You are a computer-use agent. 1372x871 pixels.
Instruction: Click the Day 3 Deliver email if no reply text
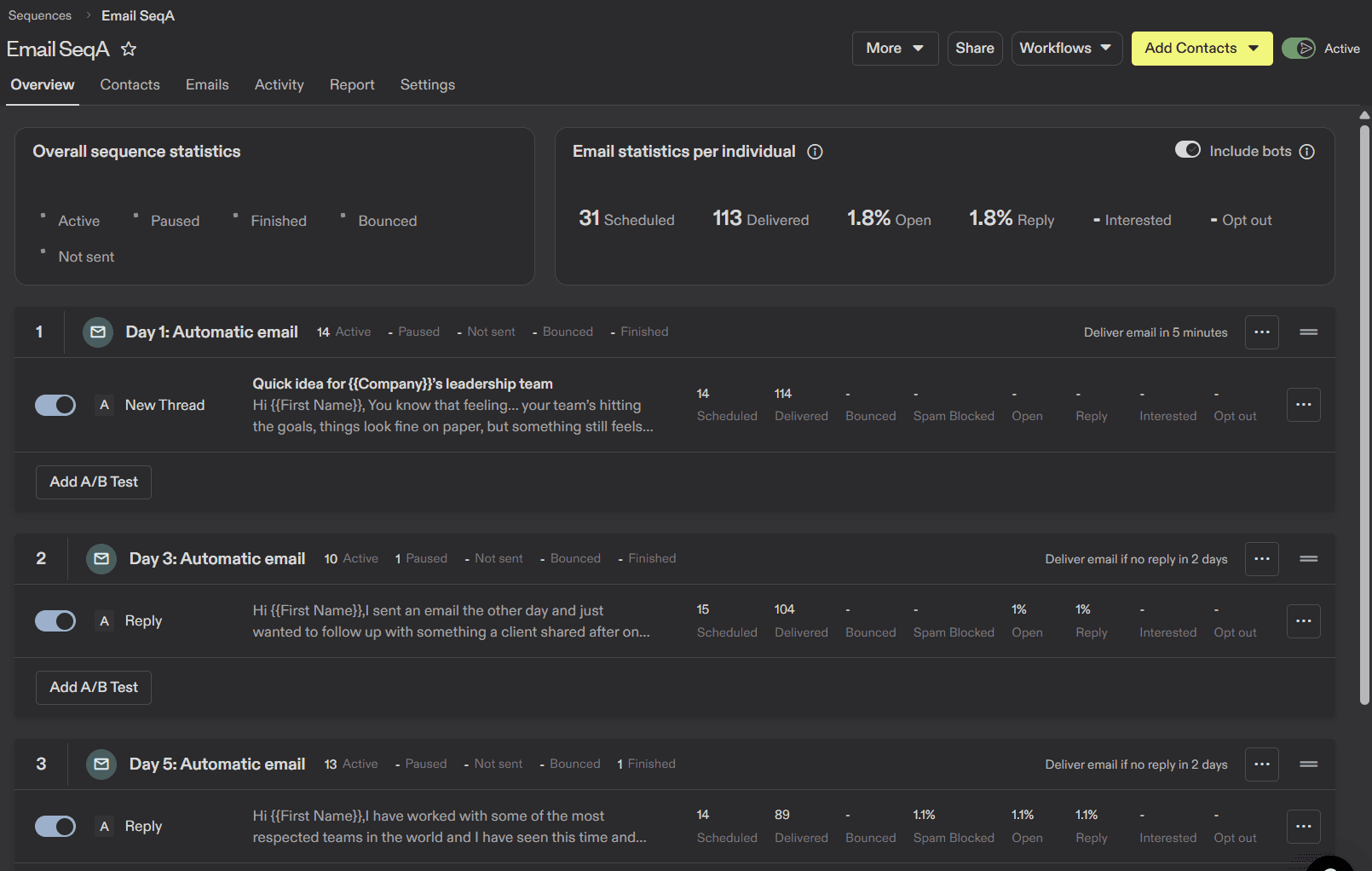click(x=1136, y=559)
